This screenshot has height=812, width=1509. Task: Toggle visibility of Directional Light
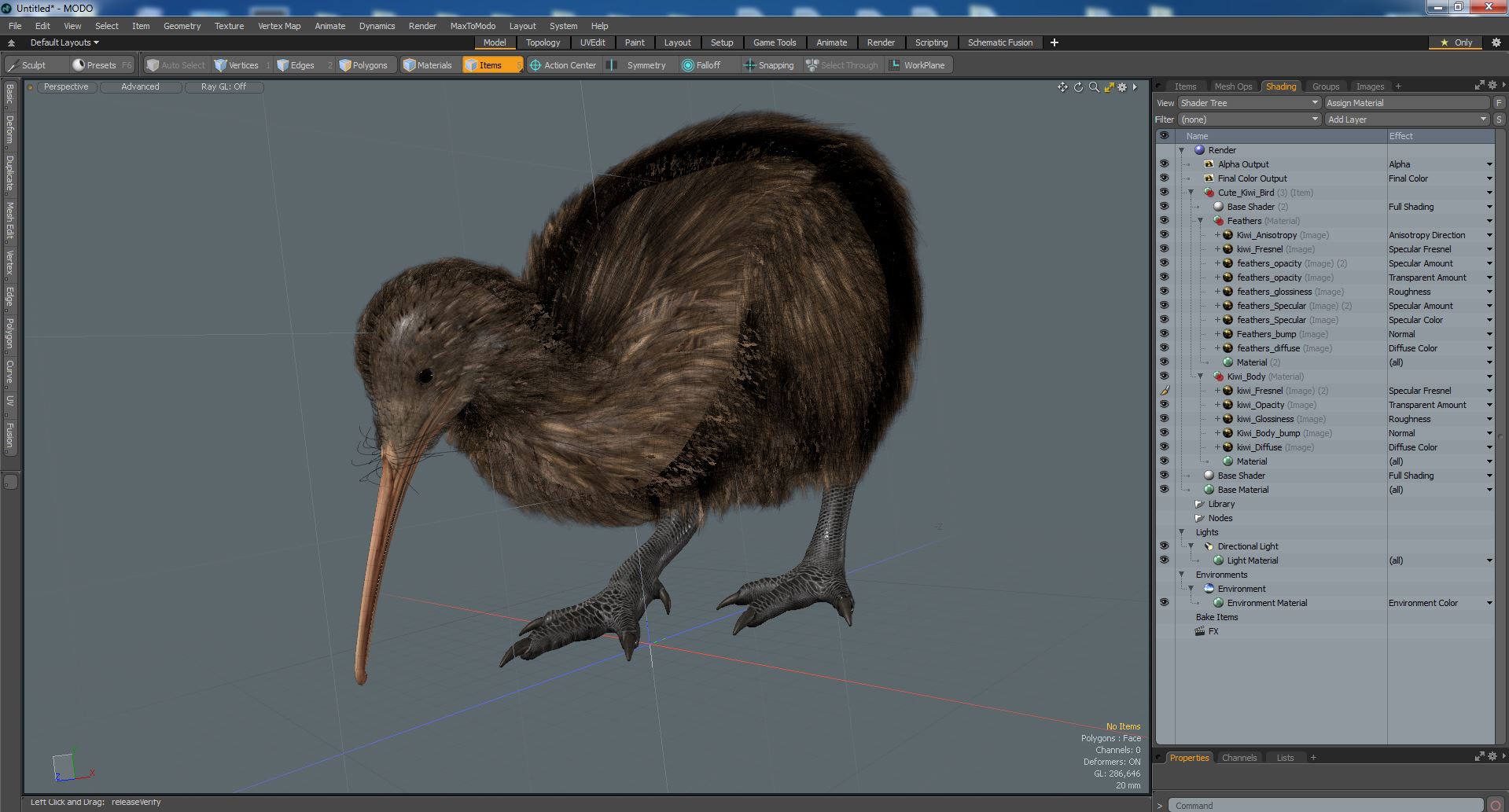1164,546
